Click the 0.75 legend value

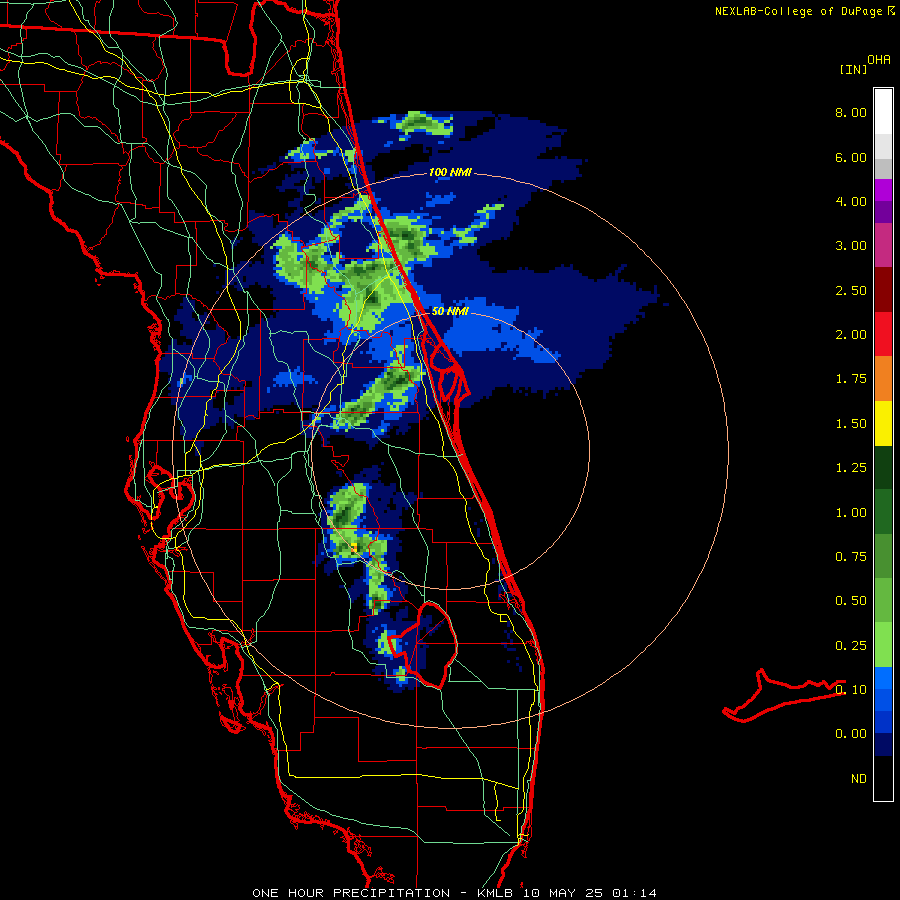coord(851,557)
